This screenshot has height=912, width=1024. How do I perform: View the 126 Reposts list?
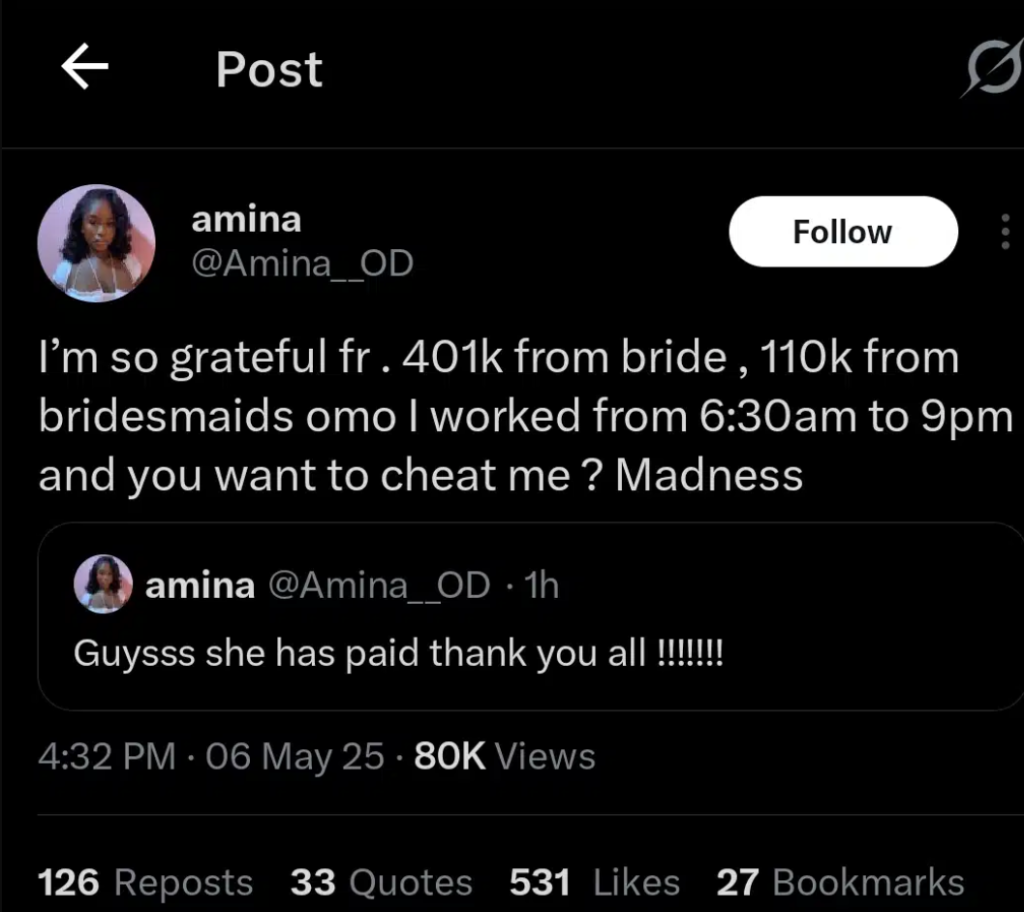[x=145, y=883]
